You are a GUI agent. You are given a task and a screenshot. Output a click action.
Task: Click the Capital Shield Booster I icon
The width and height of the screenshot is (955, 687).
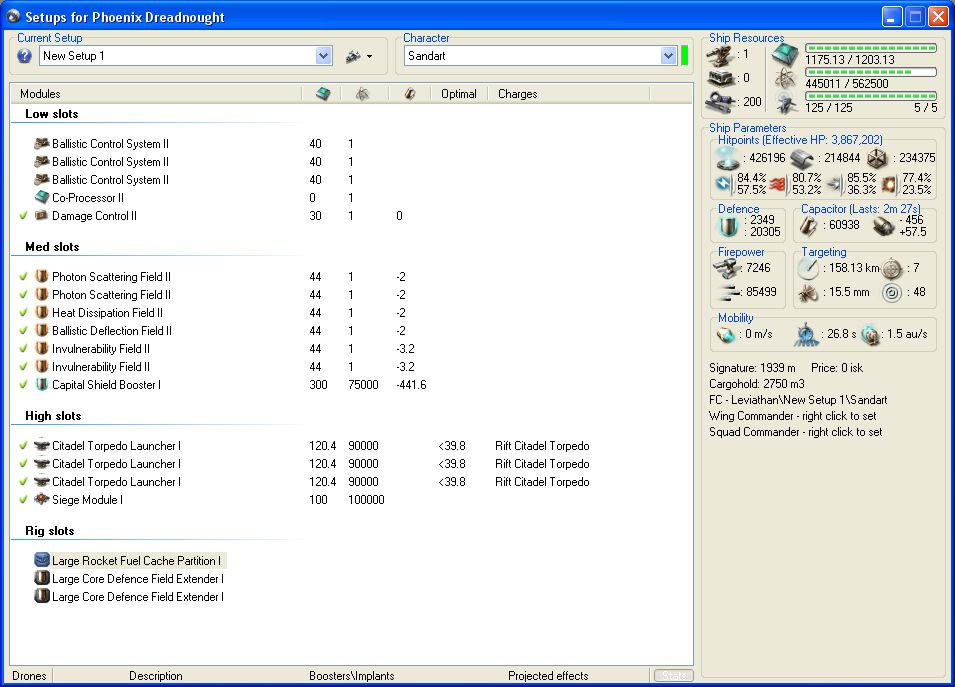point(42,385)
